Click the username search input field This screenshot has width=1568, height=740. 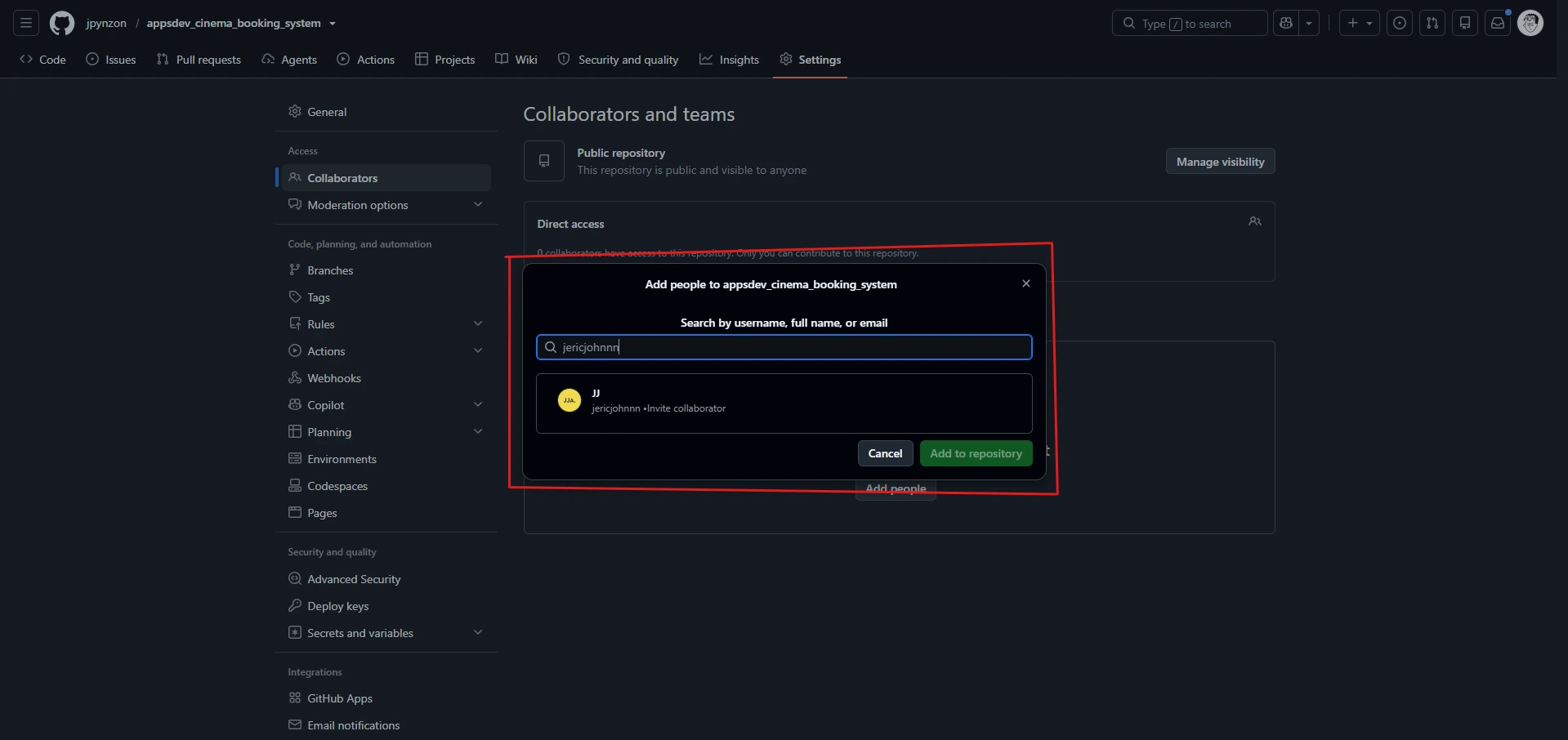[x=784, y=347]
